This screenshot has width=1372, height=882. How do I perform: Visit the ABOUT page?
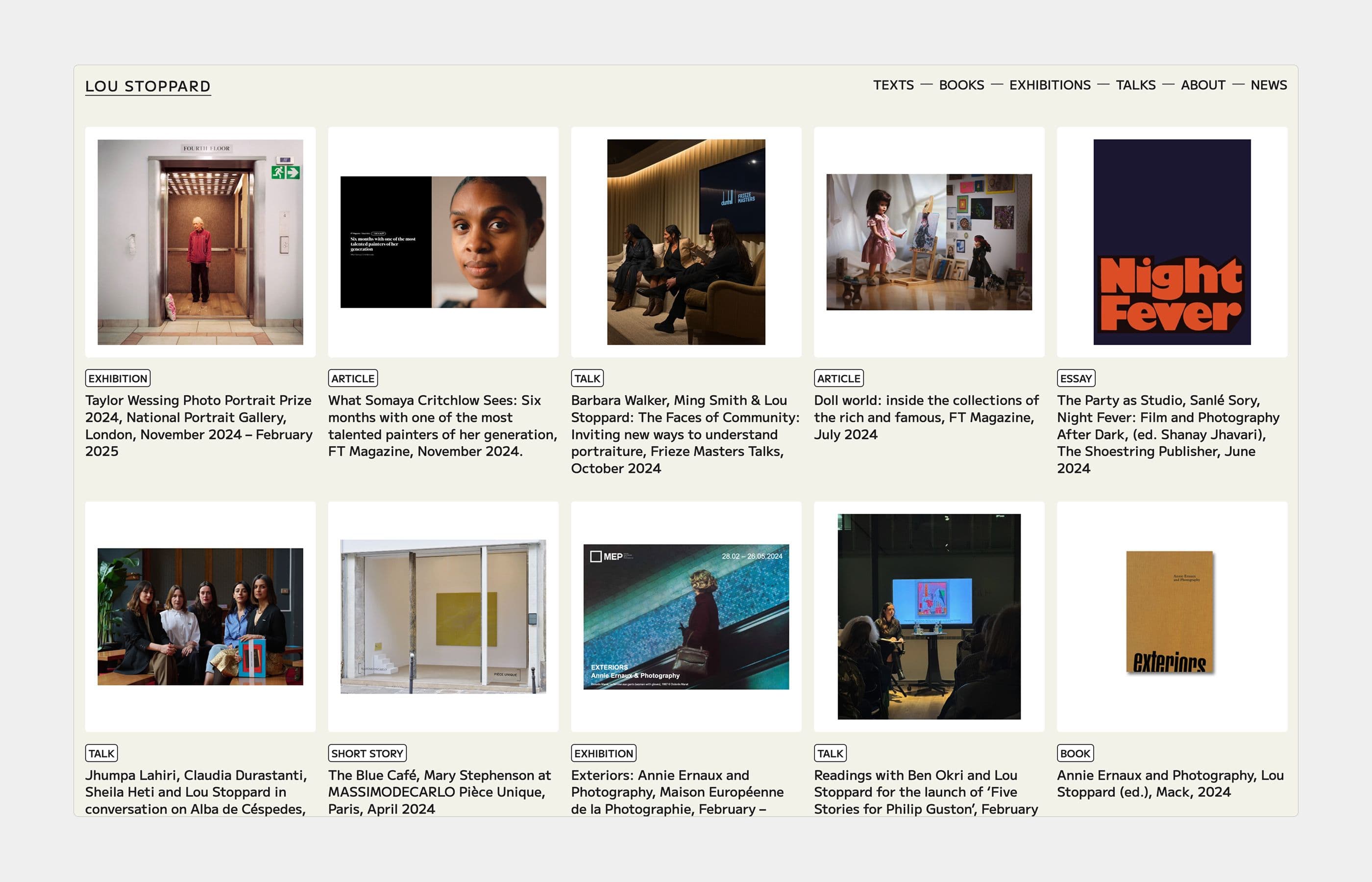1202,85
